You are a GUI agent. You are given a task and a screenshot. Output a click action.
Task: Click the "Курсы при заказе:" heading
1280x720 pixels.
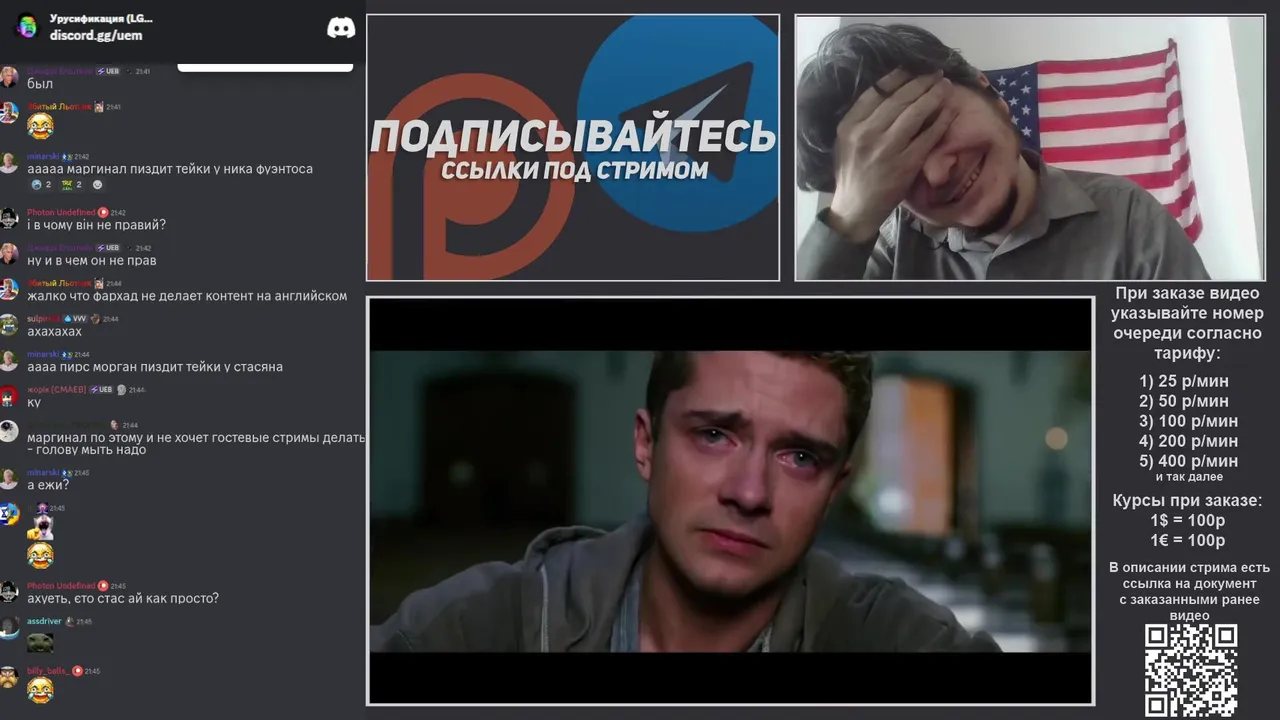point(1187,500)
